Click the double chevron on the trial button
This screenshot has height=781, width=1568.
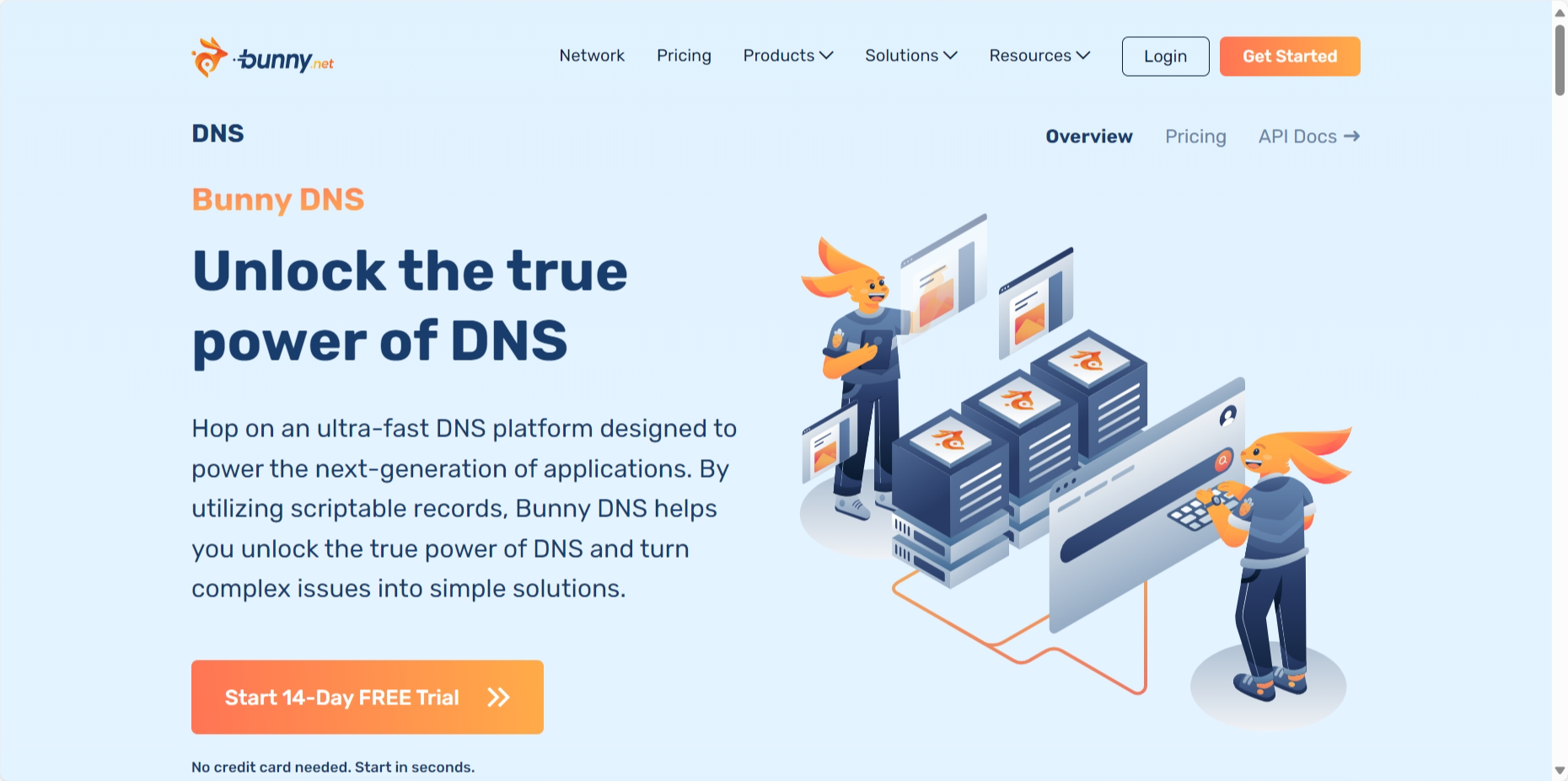[498, 698]
